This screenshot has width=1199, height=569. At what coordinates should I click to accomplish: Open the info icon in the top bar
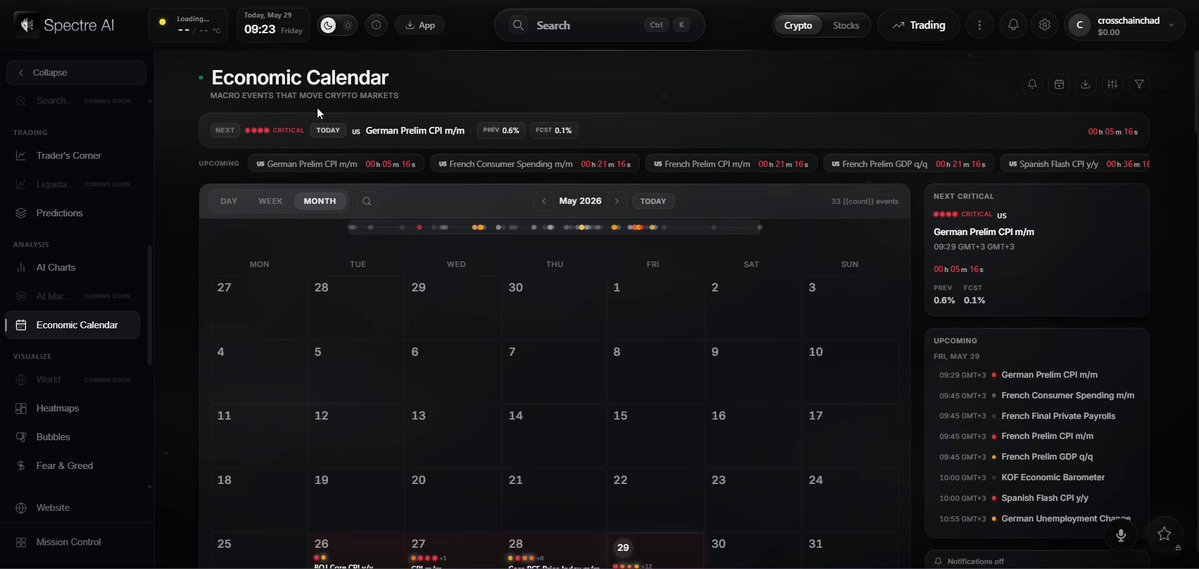[x=376, y=25]
